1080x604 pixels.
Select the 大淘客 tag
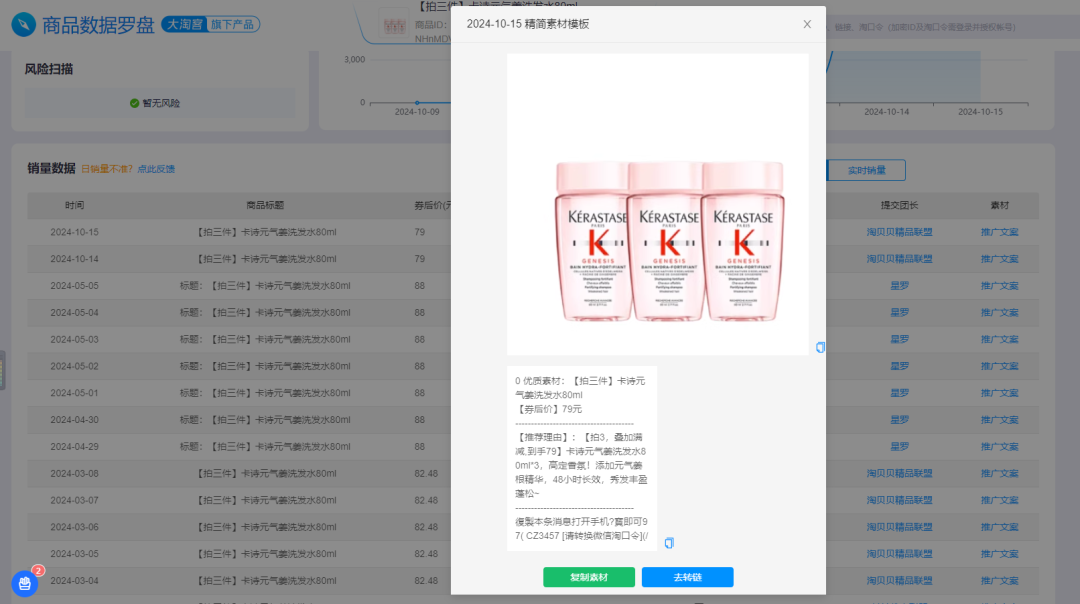(x=185, y=24)
